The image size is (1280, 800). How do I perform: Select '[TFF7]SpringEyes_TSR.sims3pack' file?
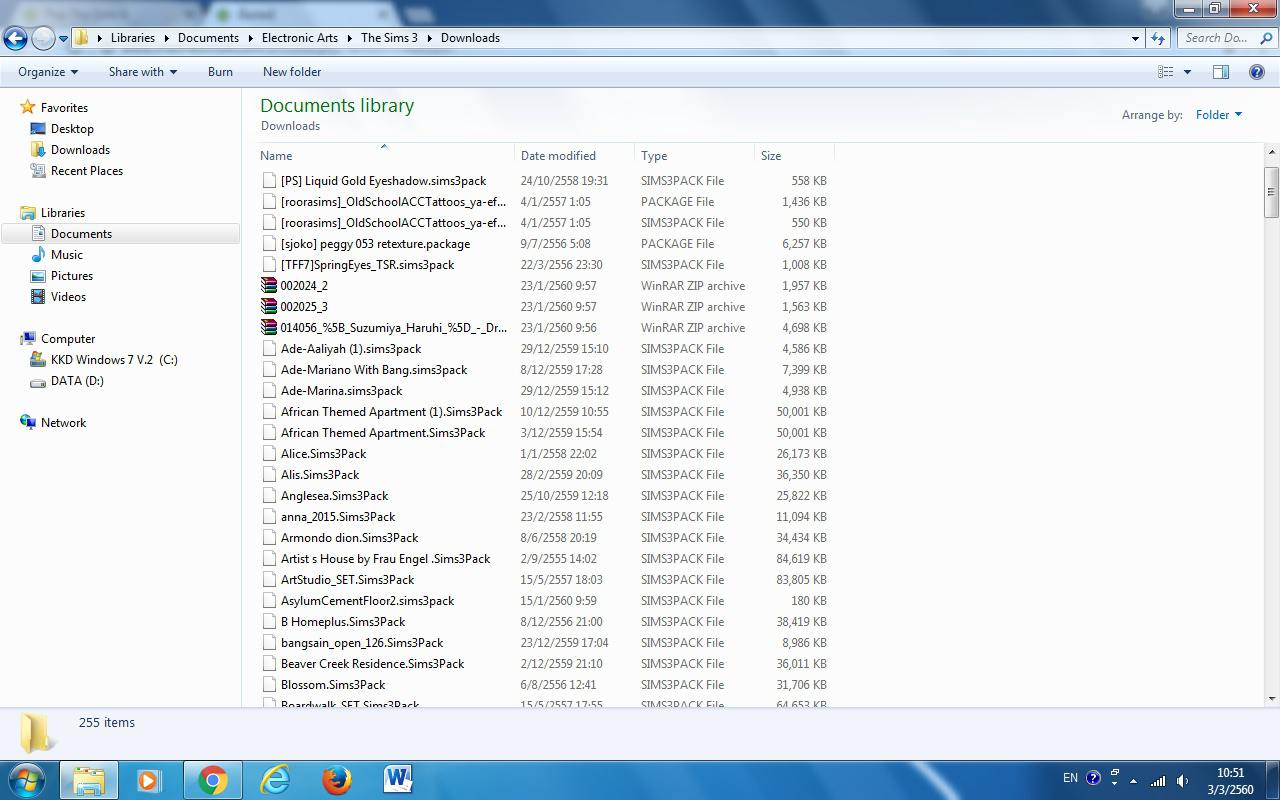click(x=367, y=265)
